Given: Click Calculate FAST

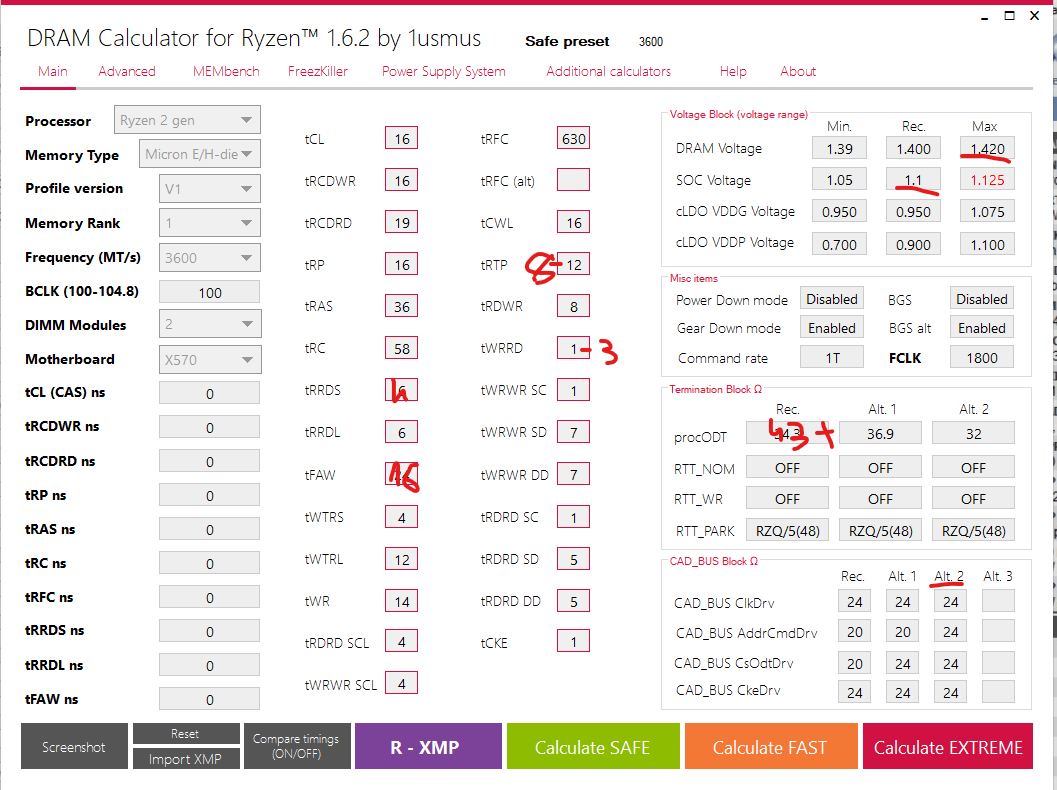Looking at the screenshot, I should [x=771, y=746].
